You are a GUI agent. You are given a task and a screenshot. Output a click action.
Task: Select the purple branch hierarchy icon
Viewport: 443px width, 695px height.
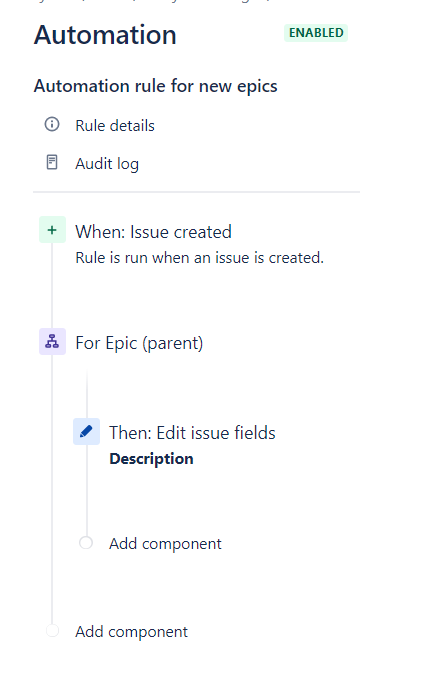[52, 341]
